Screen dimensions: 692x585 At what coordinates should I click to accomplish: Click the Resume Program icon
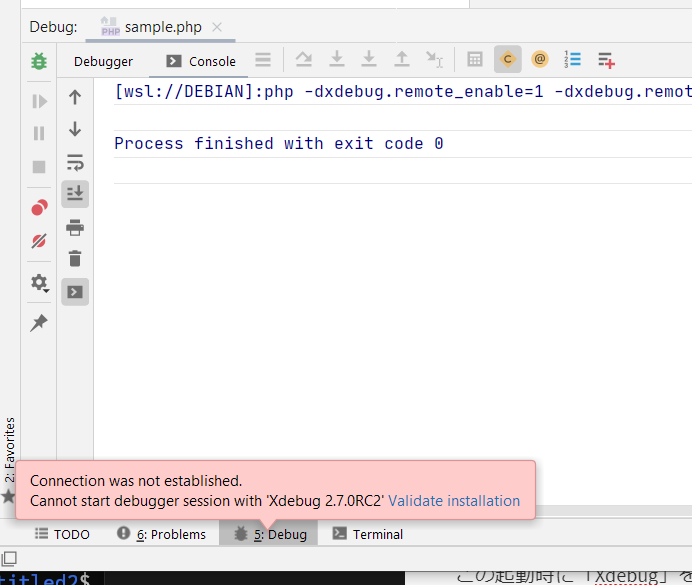[x=39, y=101]
